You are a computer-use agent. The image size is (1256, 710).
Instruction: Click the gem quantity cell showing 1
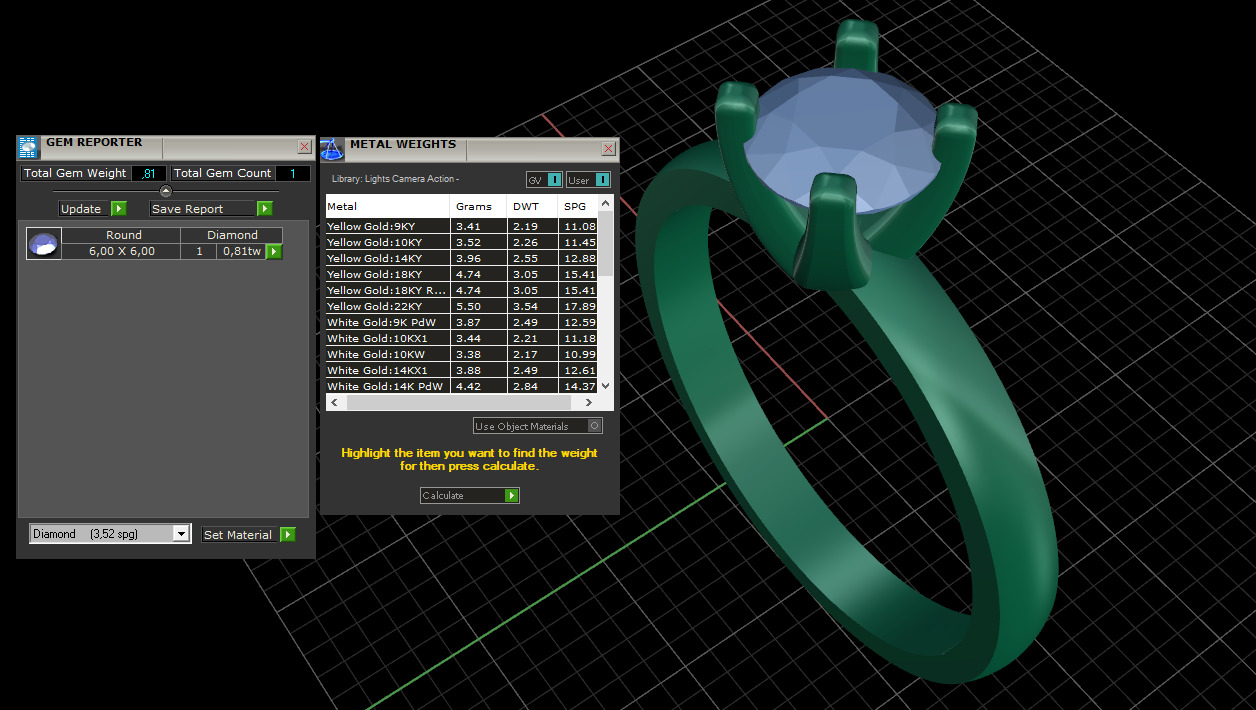199,251
